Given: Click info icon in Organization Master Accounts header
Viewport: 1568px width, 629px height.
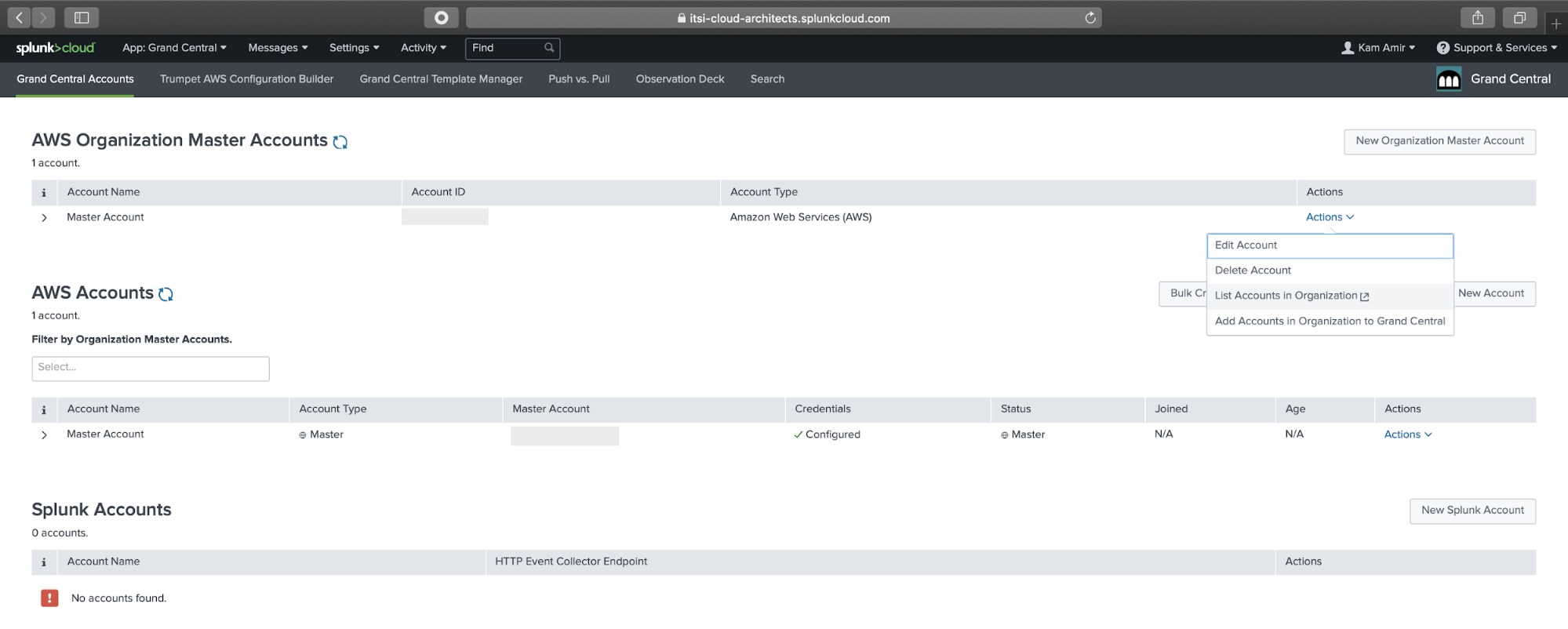Looking at the screenshot, I should [x=44, y=192].
